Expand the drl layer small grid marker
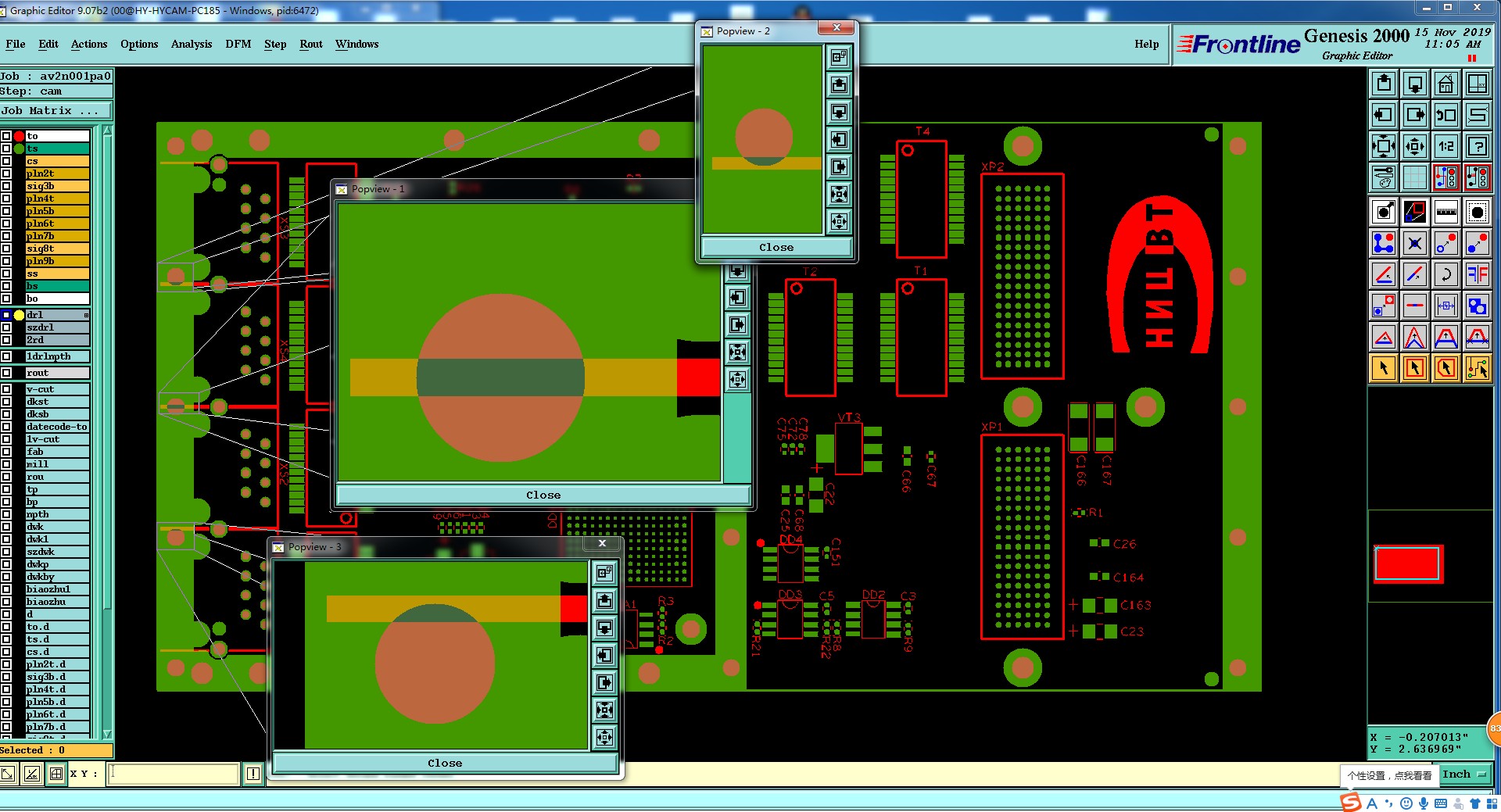 (x=86, y=315)
